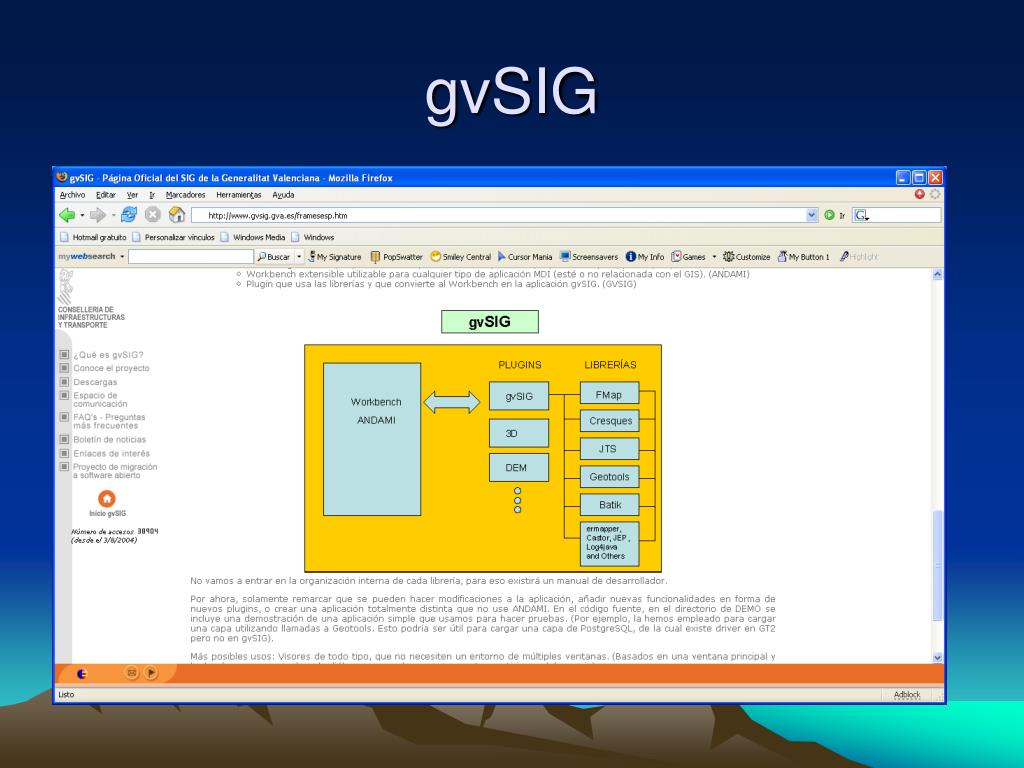Viewport: 1024px width, 768px height.
Task: Click the FMap library box in diagram
Action: pyautogui.click(x=609, y=394)
